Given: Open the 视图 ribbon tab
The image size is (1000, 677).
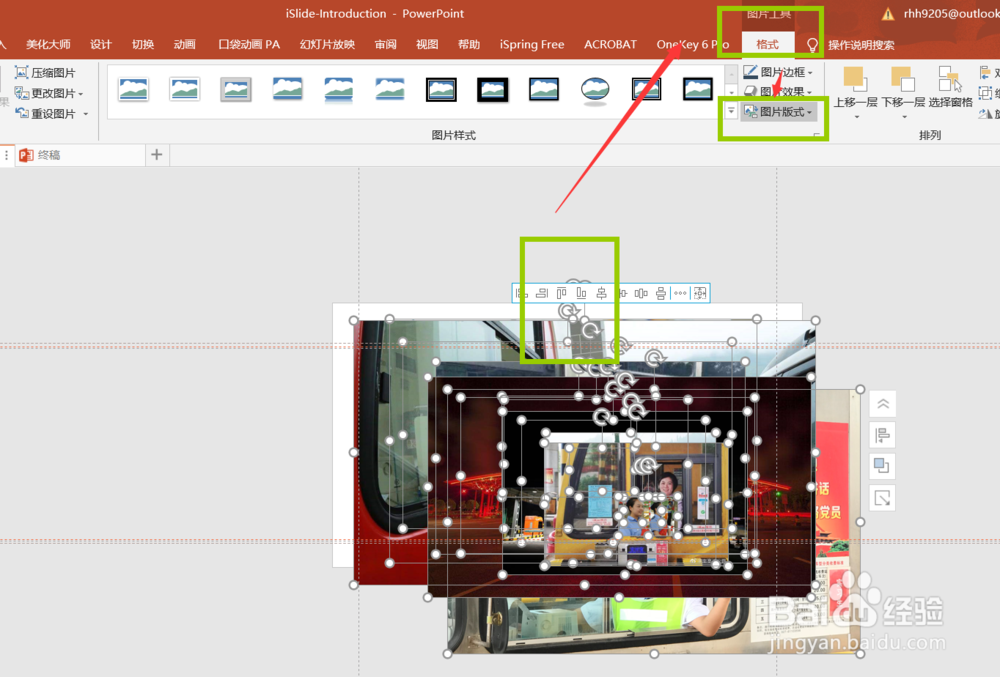Looking at the screenshot, I should click(x=427, y=45).
